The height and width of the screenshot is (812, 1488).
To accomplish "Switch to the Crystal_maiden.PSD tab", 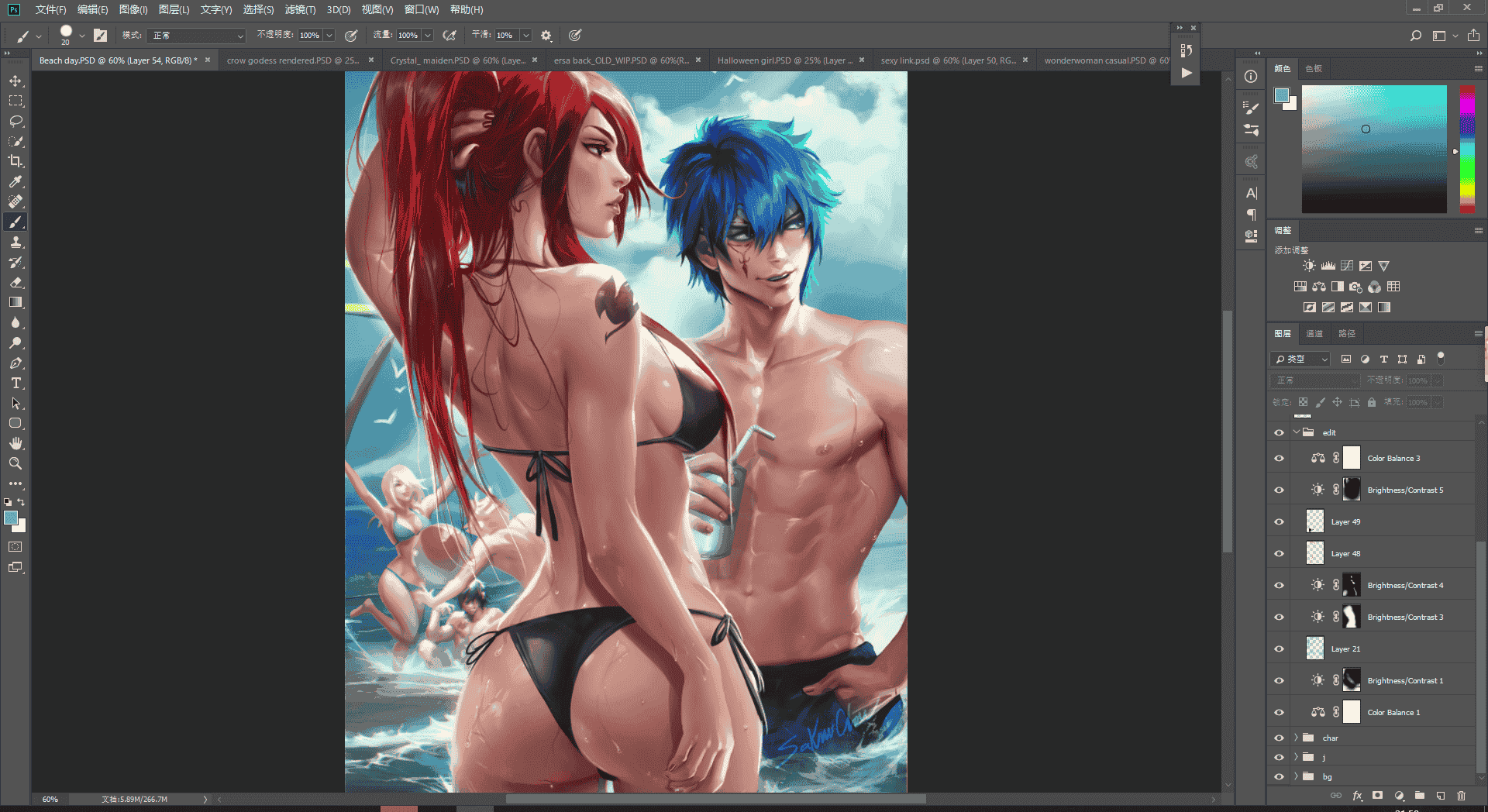I will tap(457, 60).
